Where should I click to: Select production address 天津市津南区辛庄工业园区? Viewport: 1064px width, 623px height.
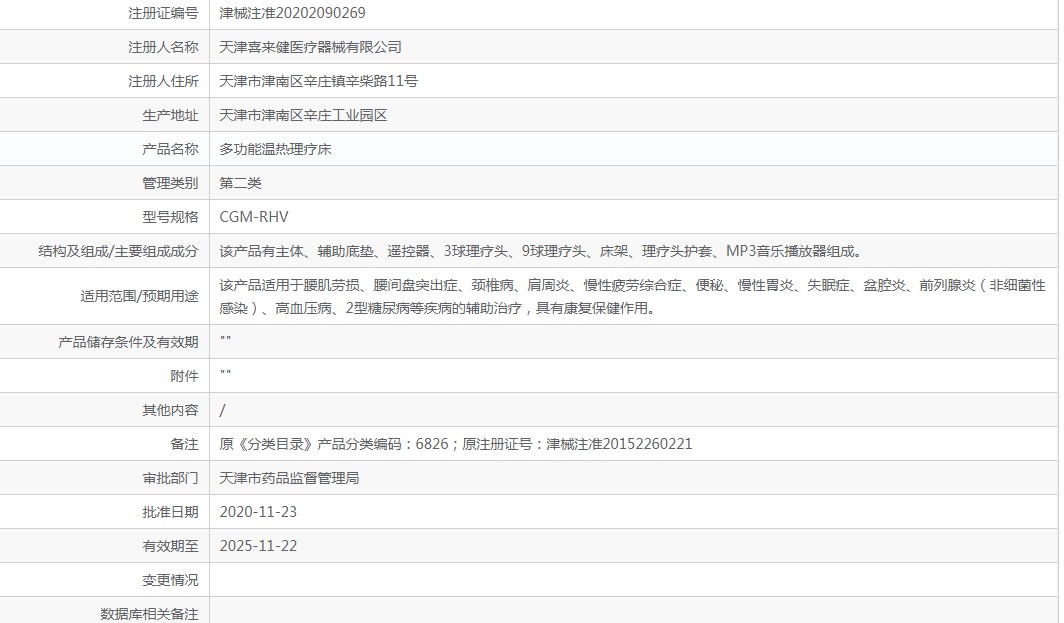point(303,115)
